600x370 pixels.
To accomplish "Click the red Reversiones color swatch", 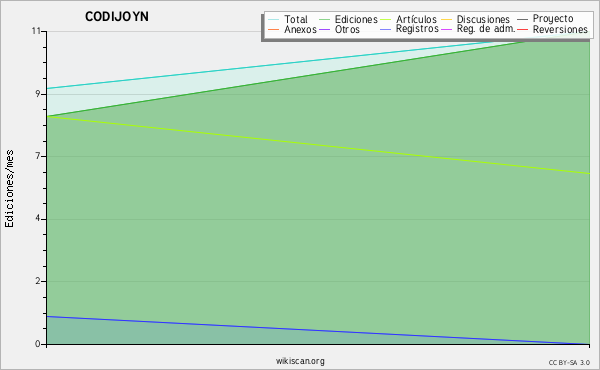I will (x=522, y=29).
